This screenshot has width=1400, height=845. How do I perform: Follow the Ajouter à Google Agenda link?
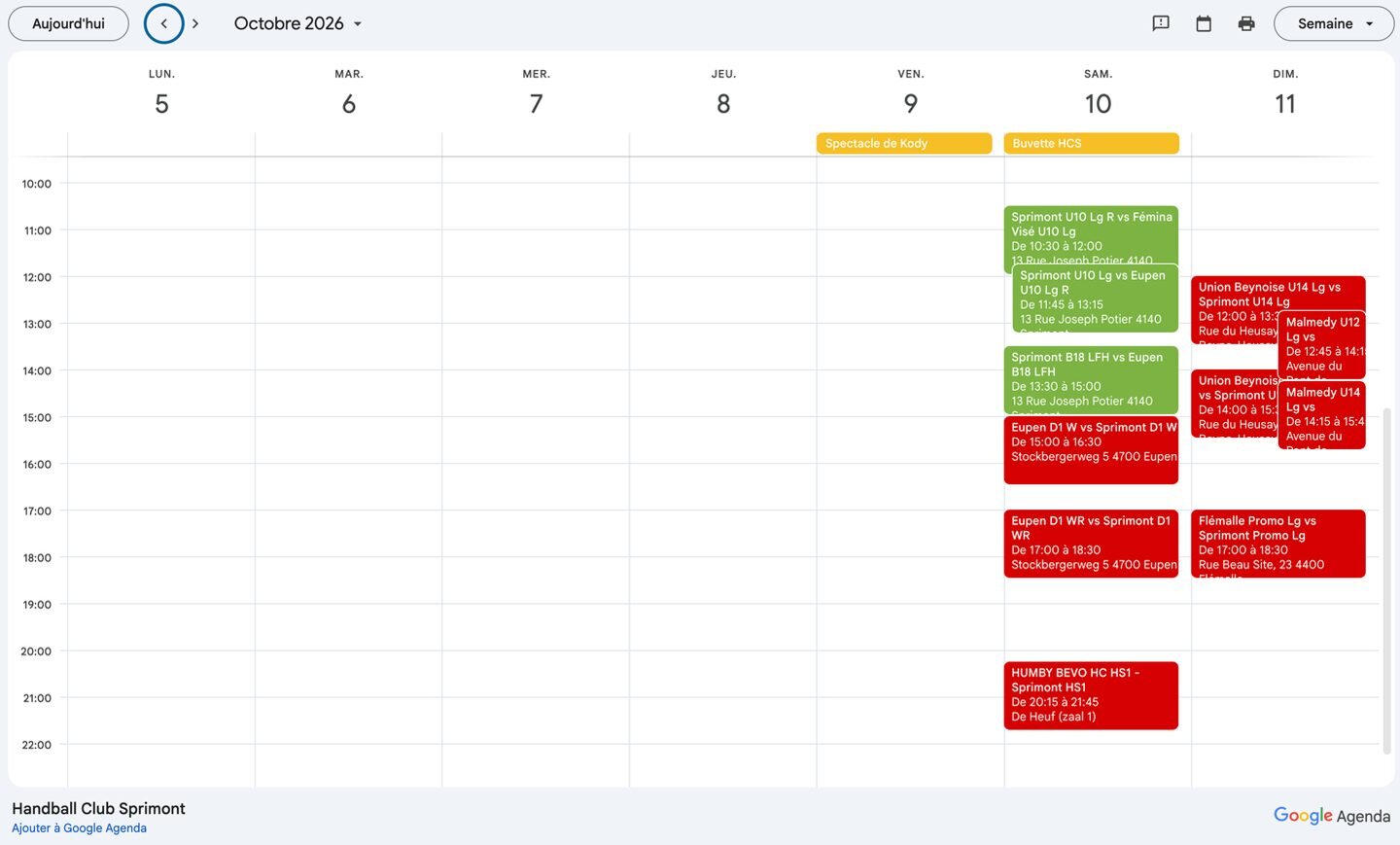pos(79,828)
